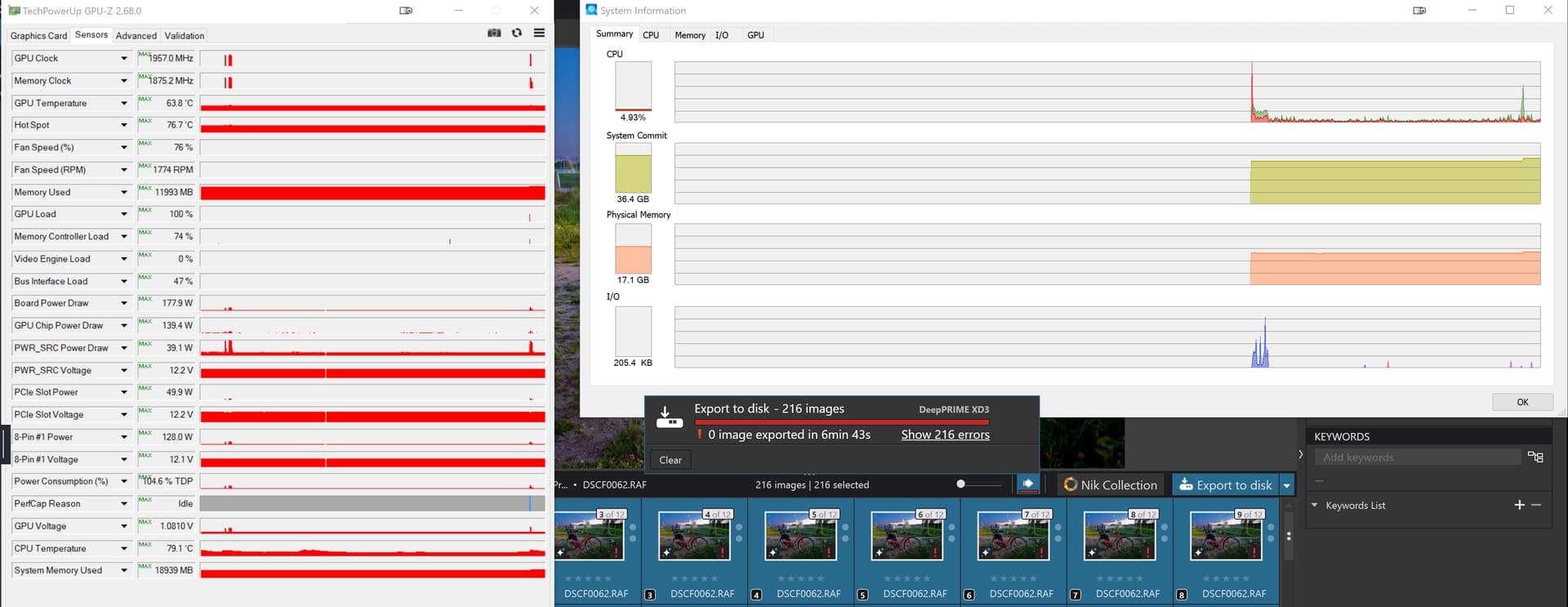Remove keyword using the minus icon
The width and height of the screenshot is (1568, 607).
[1536, 505]
